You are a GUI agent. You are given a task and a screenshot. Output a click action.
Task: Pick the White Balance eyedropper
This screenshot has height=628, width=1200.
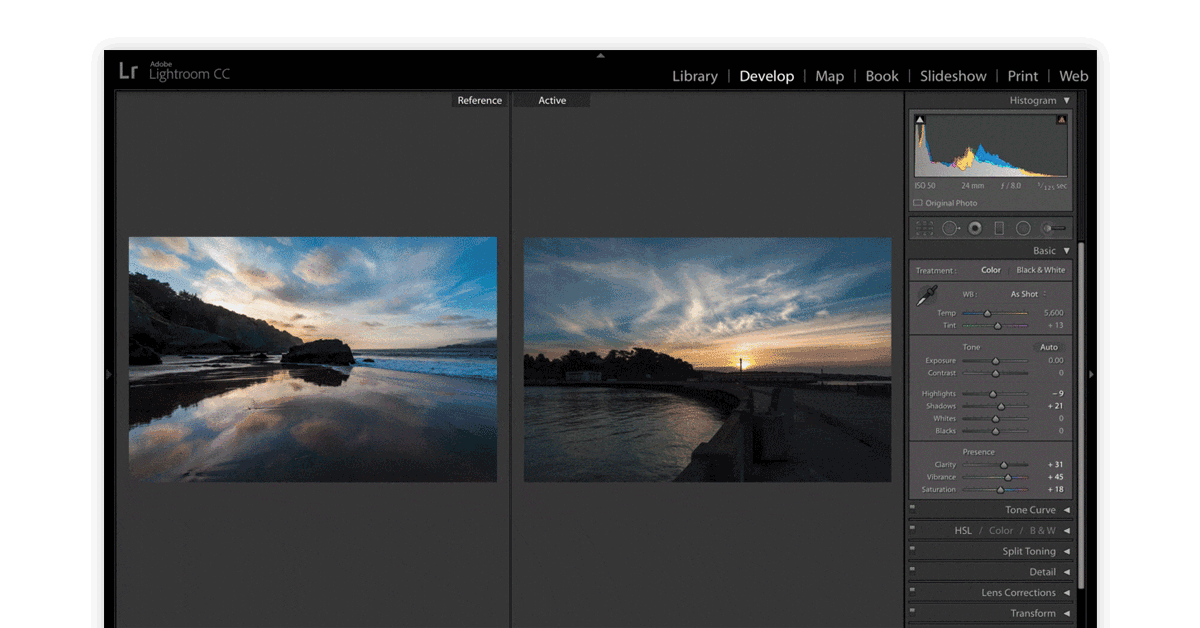click(925, 296)
